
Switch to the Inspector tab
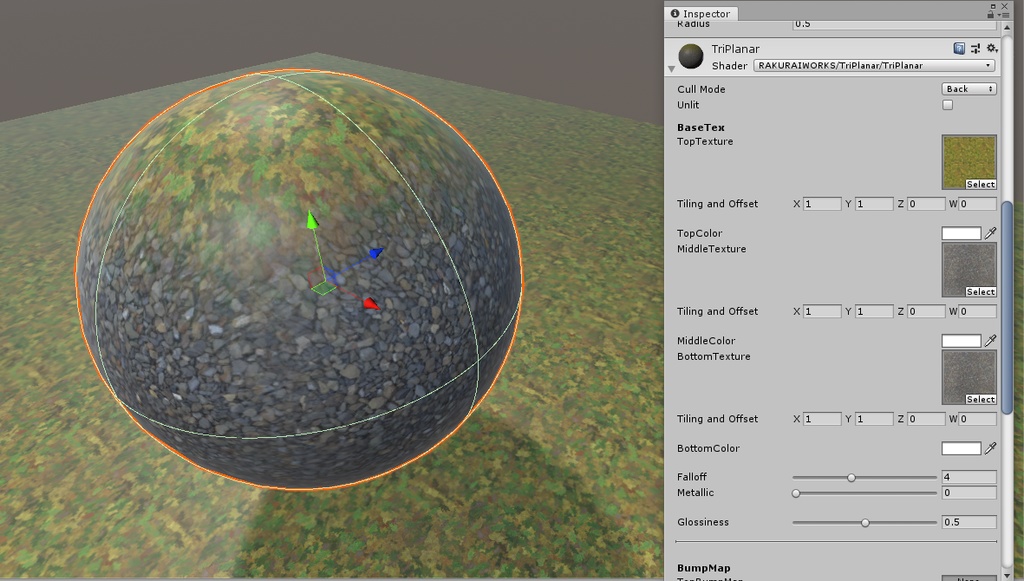pos(701,14)
